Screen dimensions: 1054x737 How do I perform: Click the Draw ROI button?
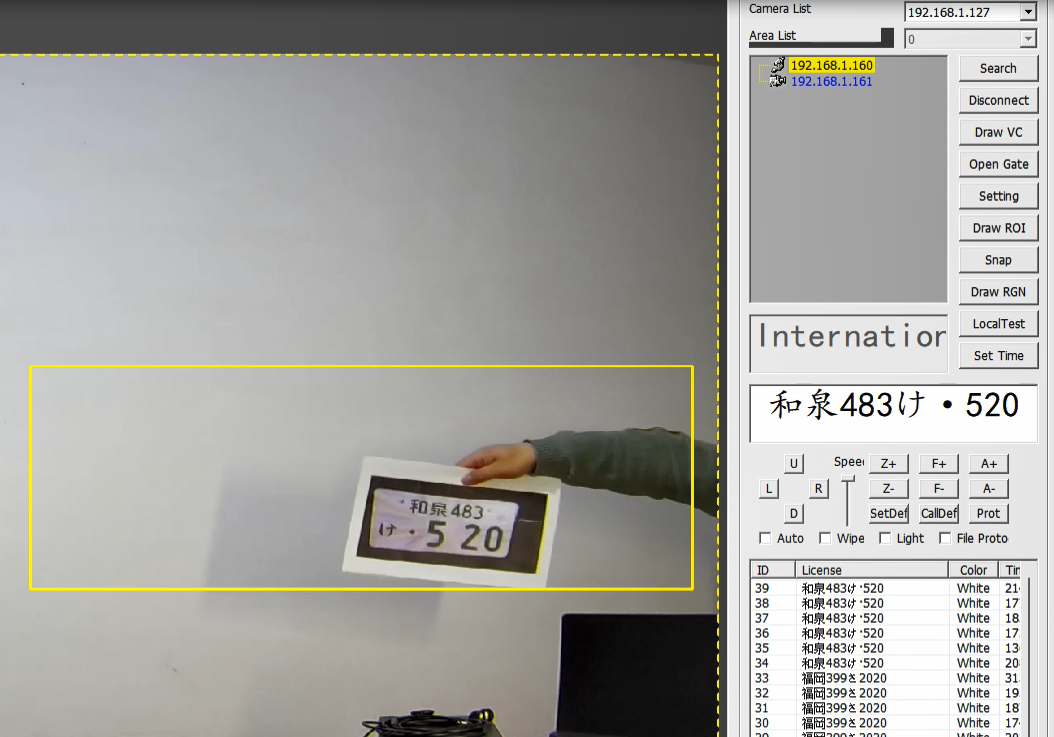pos(998,228)
